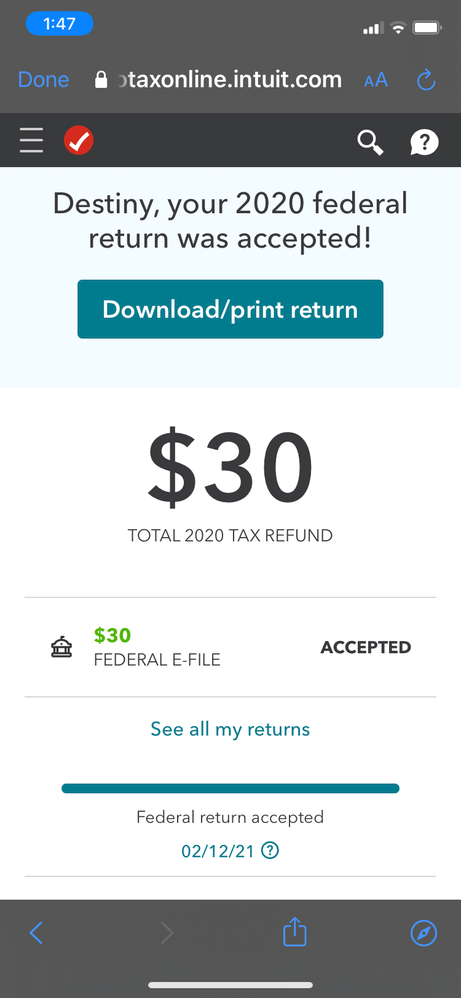
Task: Reload the page with refresh icon
Action: tap(425, 80)
